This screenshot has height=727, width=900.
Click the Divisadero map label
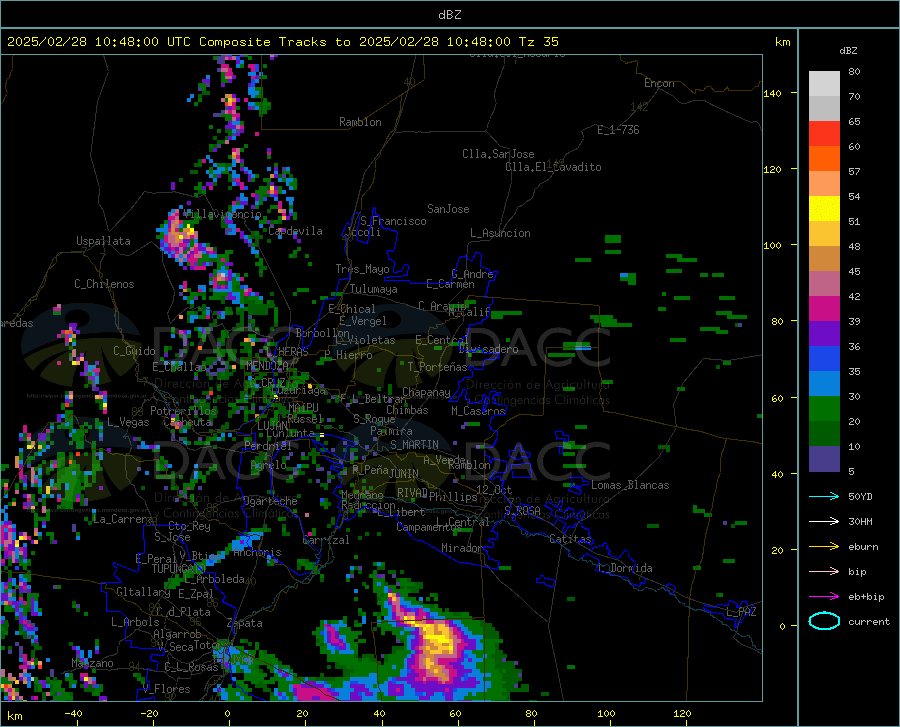coord(488,349)
